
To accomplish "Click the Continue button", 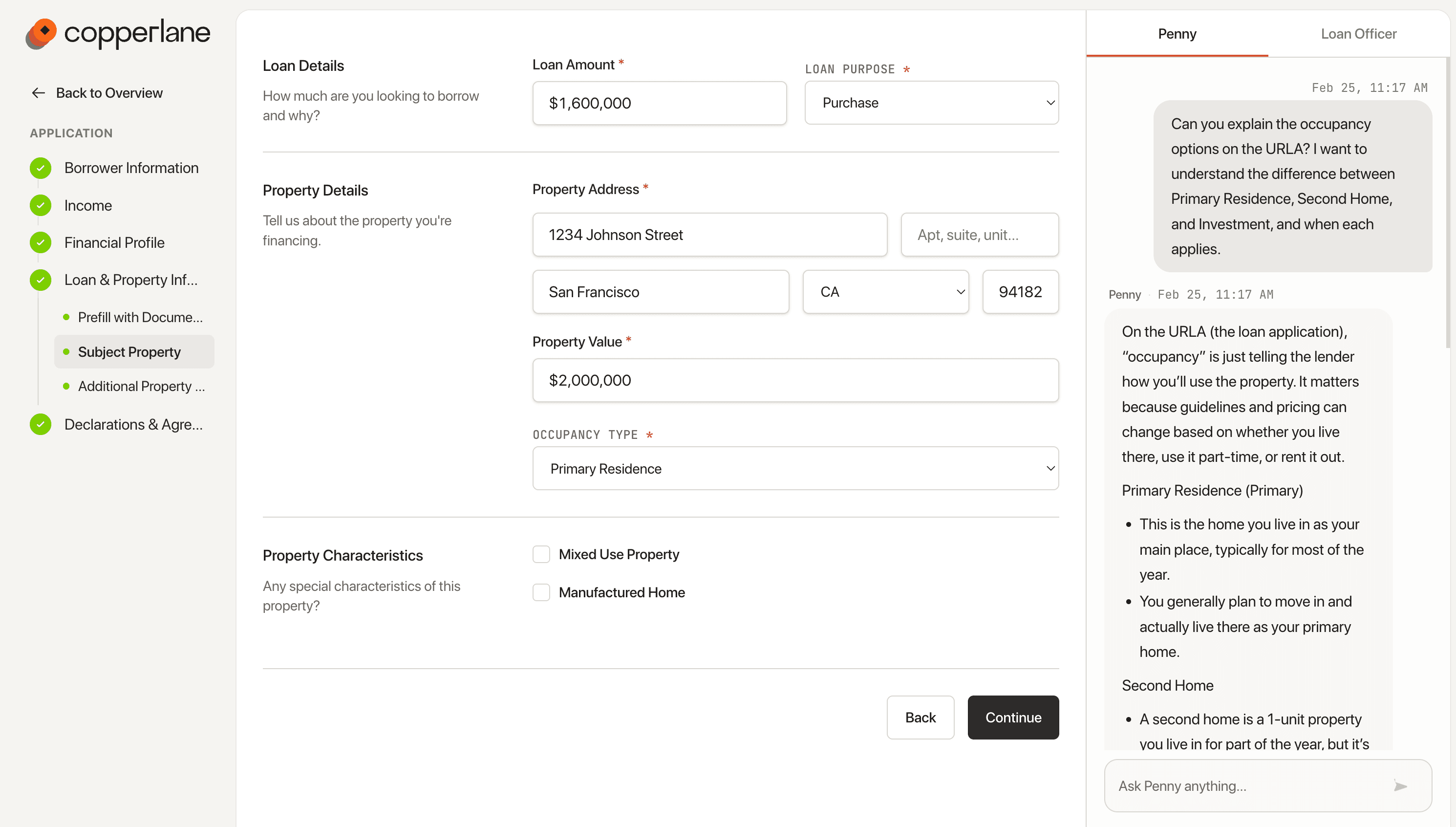I will click(x=1013, y=718).
